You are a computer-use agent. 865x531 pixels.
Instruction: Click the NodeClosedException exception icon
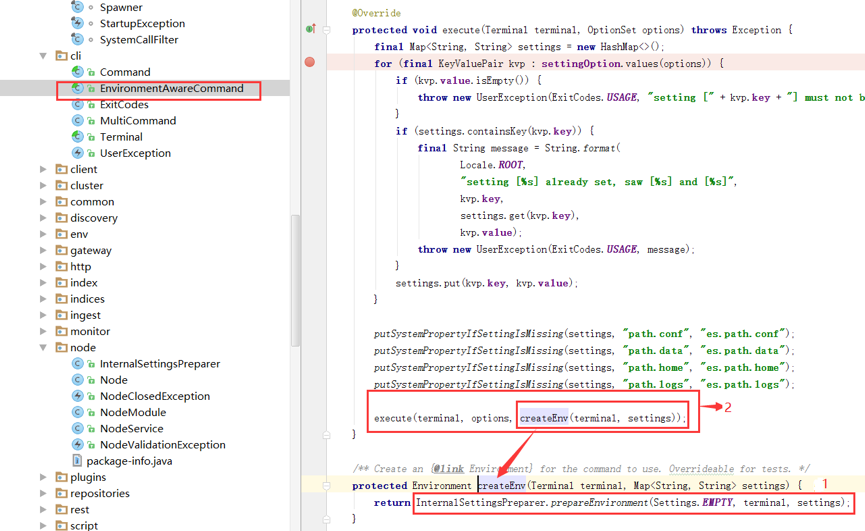tap(77, 396)
